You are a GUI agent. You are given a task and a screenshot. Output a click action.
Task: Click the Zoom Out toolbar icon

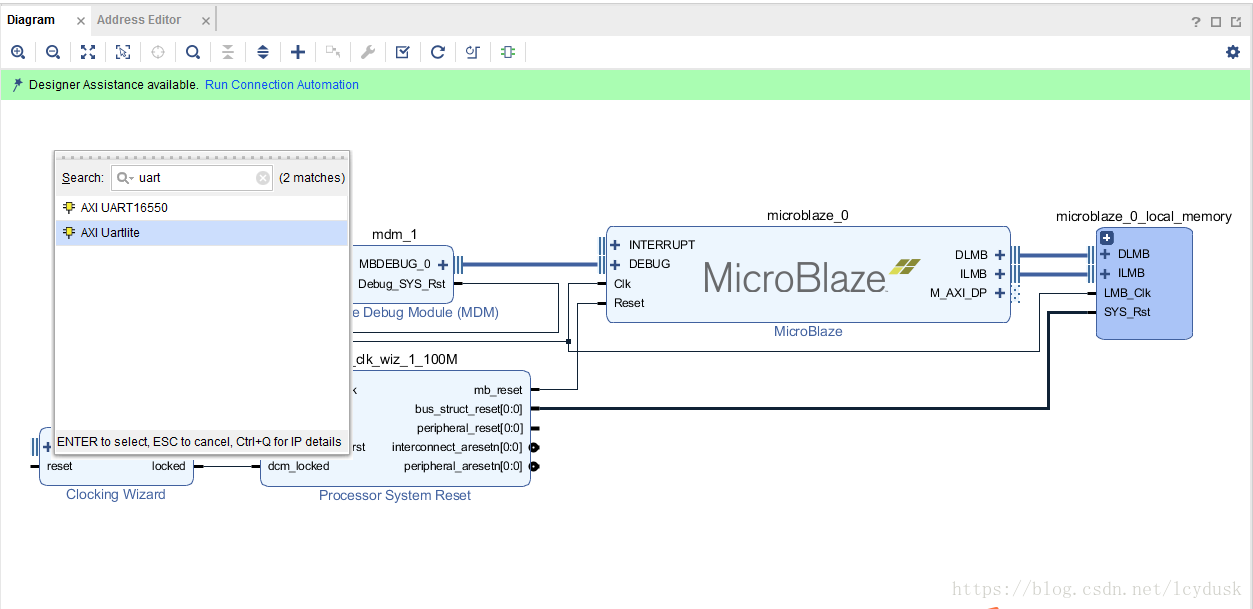pyautogui.click(x=53, y=52)
